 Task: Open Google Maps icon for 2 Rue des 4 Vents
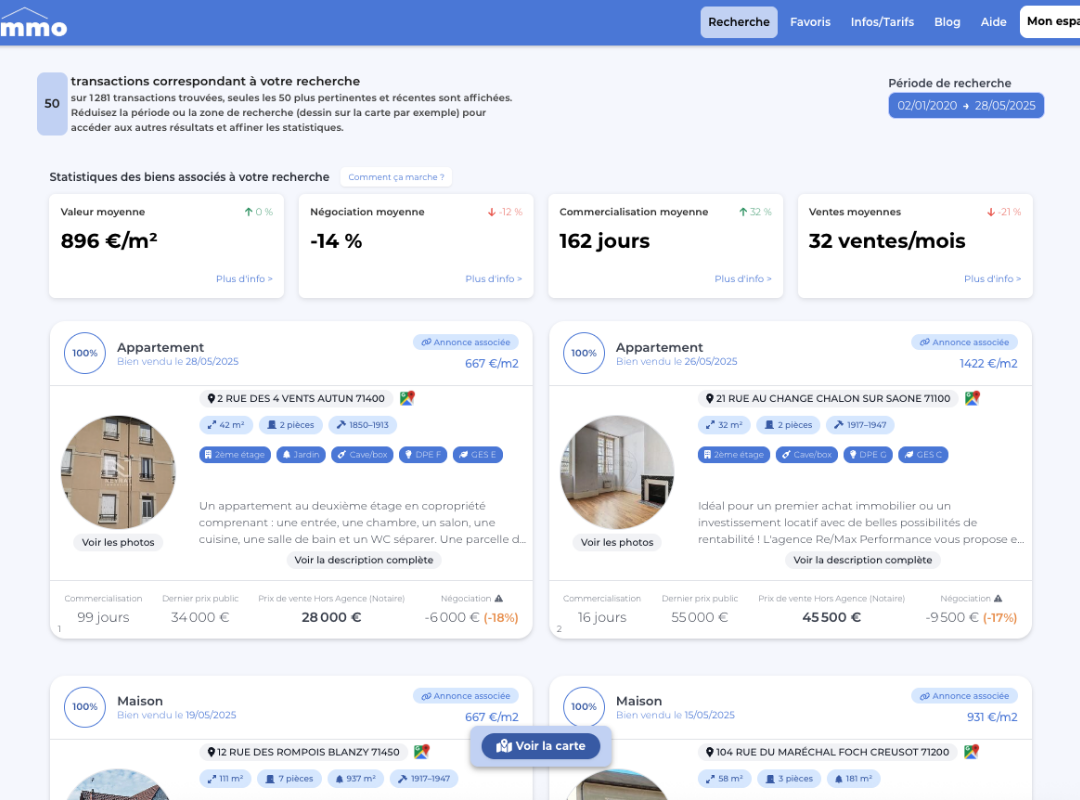click(x=406, y=397)
